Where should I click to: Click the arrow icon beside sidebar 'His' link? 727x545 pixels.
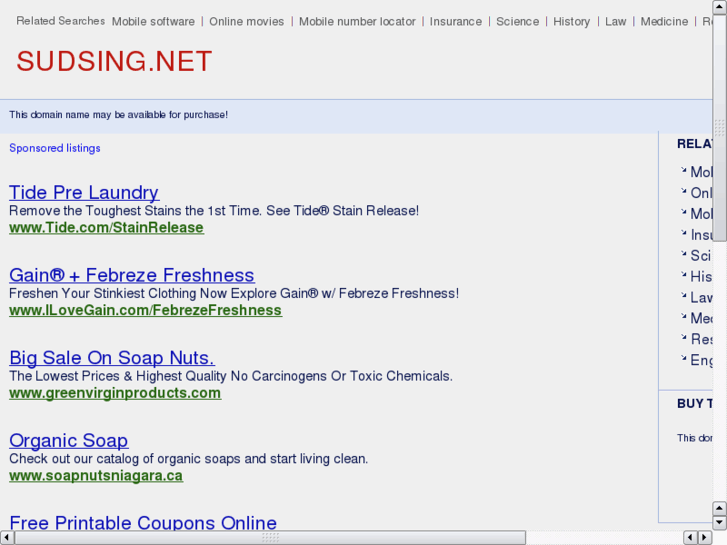[683, 274]
